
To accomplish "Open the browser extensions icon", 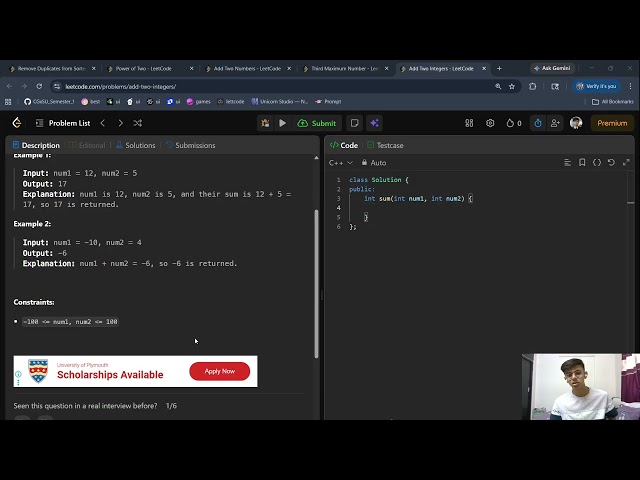I will [533, 87].
